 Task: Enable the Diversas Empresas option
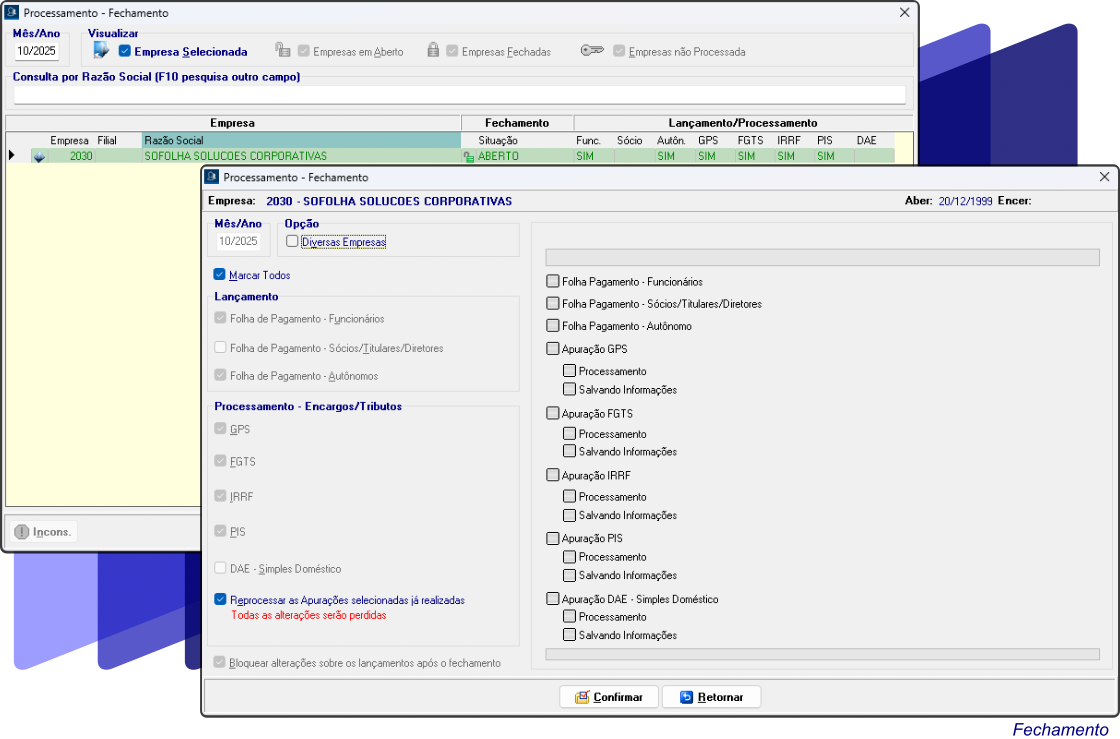pyautogui.click(x=292, y=242)
